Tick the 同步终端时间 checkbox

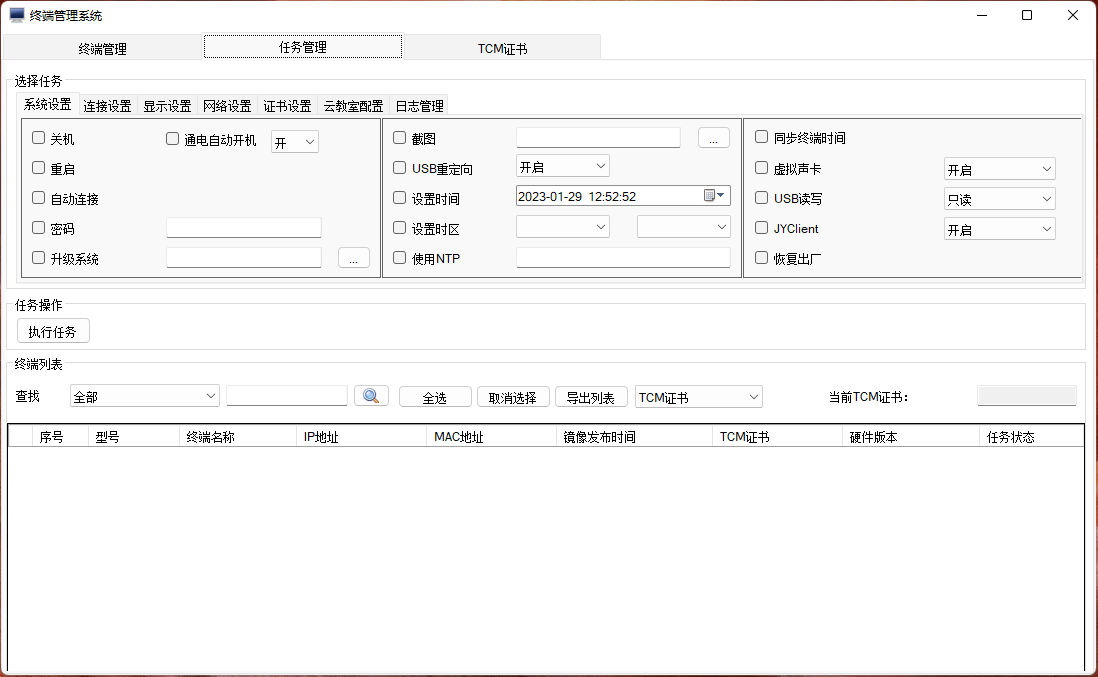[x=762, y=138]
